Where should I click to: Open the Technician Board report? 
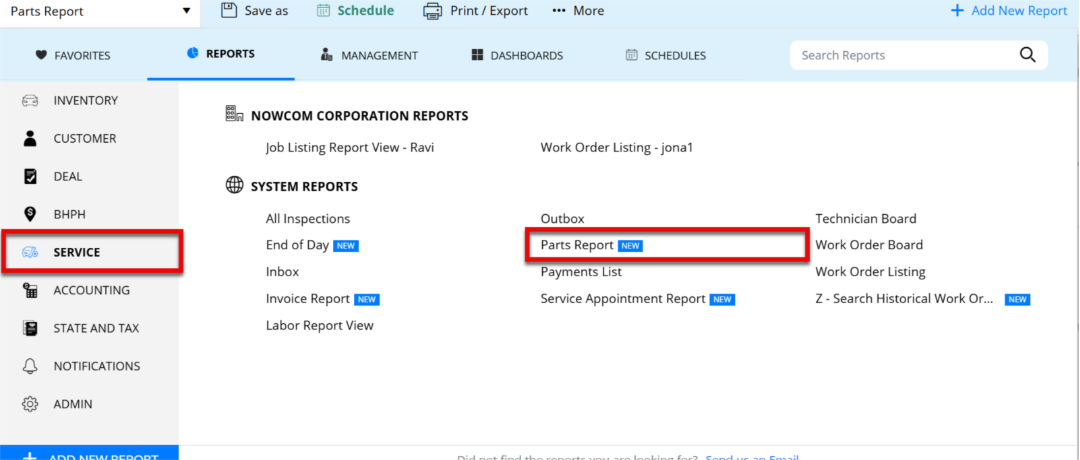tap(866, 219)
